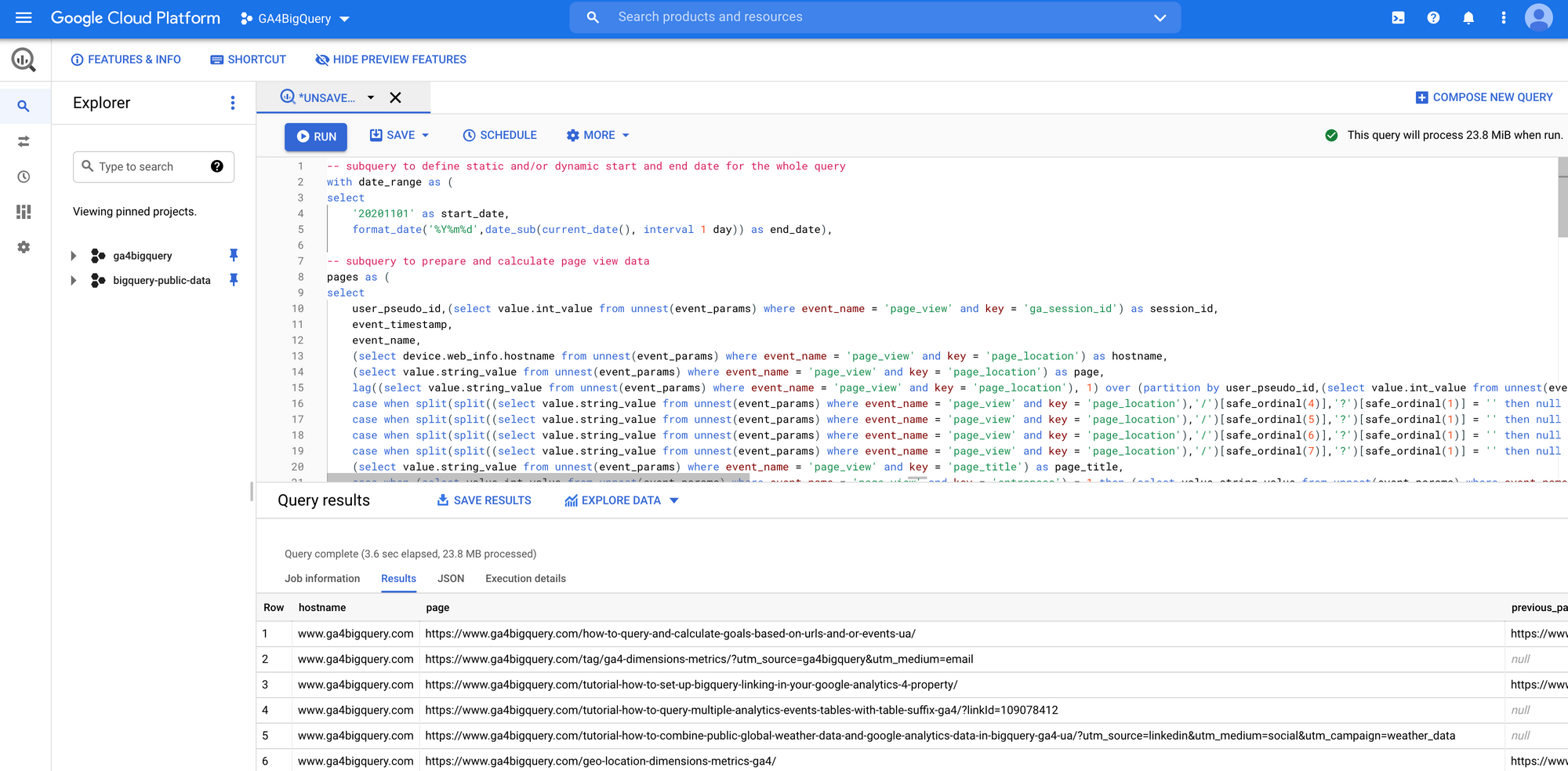
Task: Open the notifications bell
Action: [x=1468, y=17]
